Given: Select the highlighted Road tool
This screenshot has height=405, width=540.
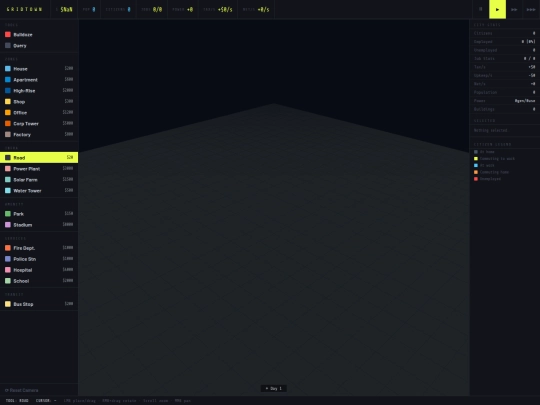Looking at the screenshot, I should click(39, 157).
